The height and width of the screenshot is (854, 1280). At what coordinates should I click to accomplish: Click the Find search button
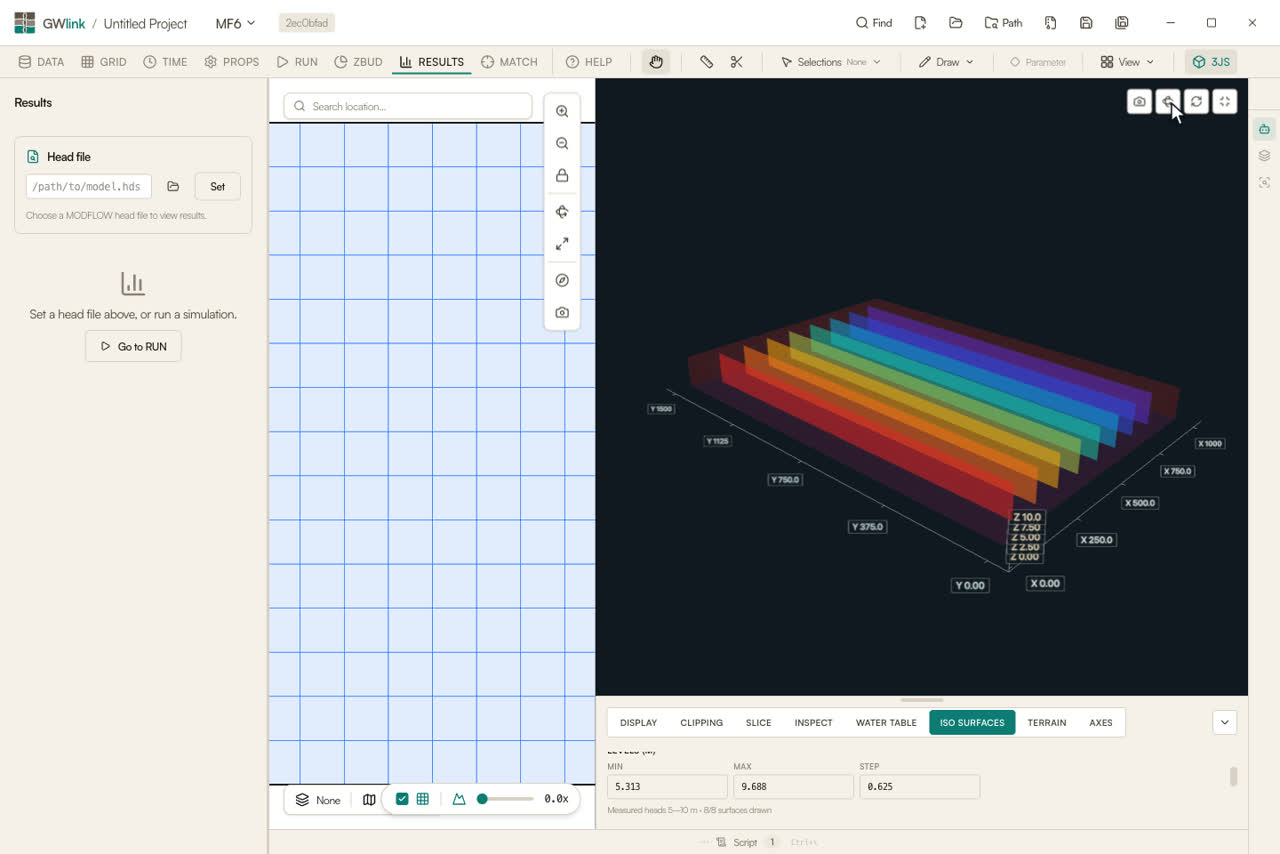874,23
